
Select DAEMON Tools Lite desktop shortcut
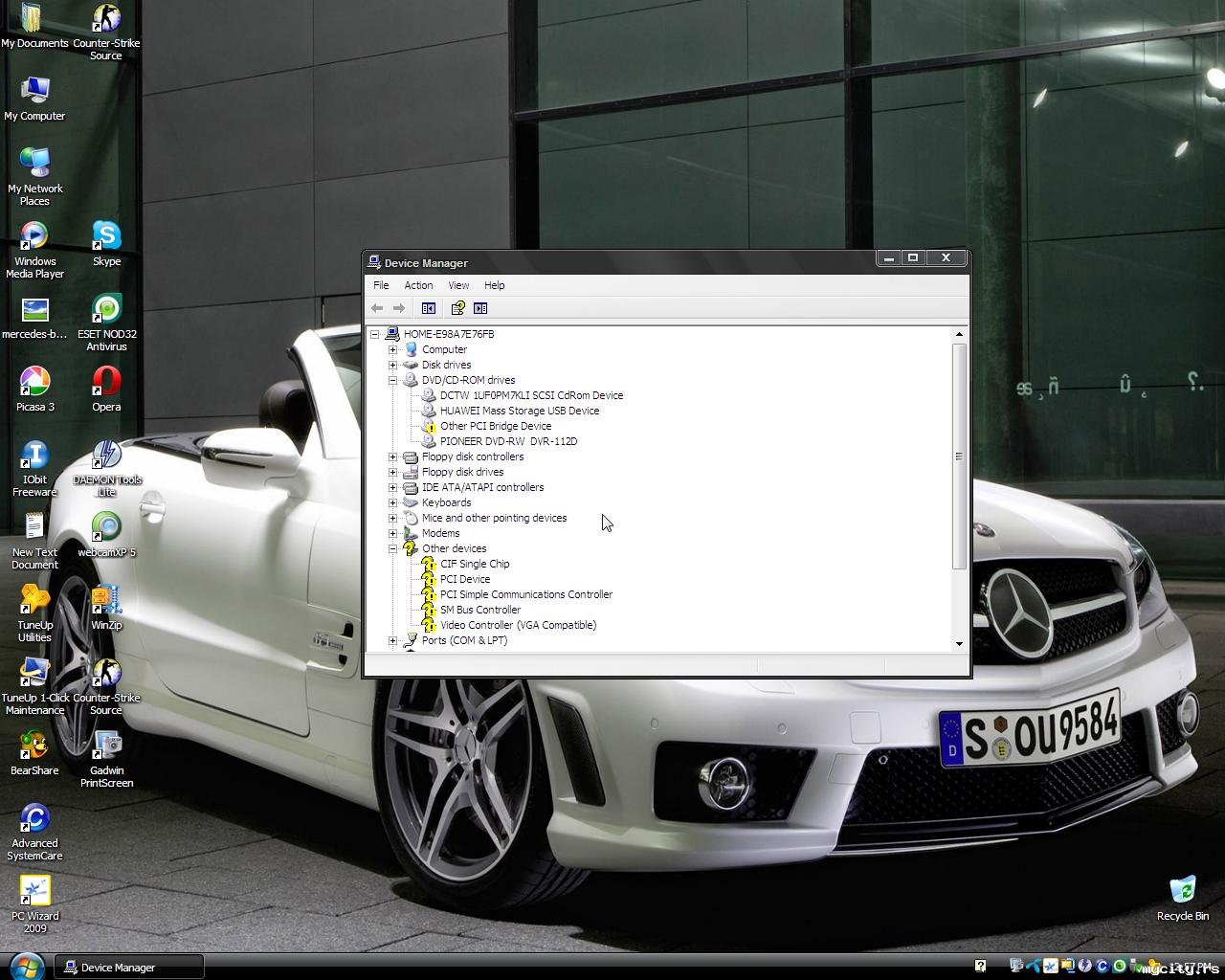tap(106, 468)
